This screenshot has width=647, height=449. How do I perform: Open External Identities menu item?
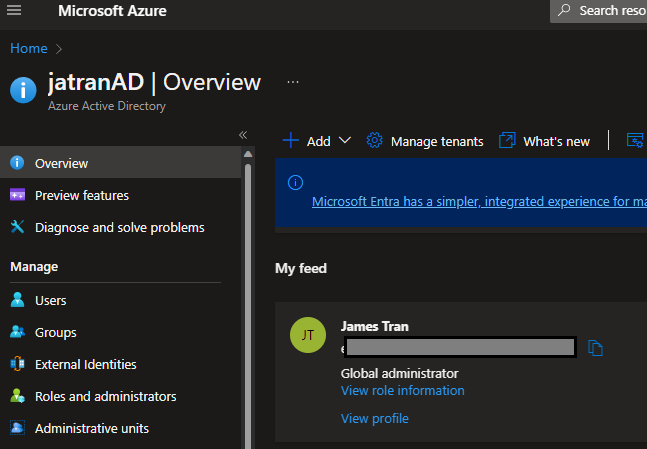pyautogui.click(x=120, y=364)
